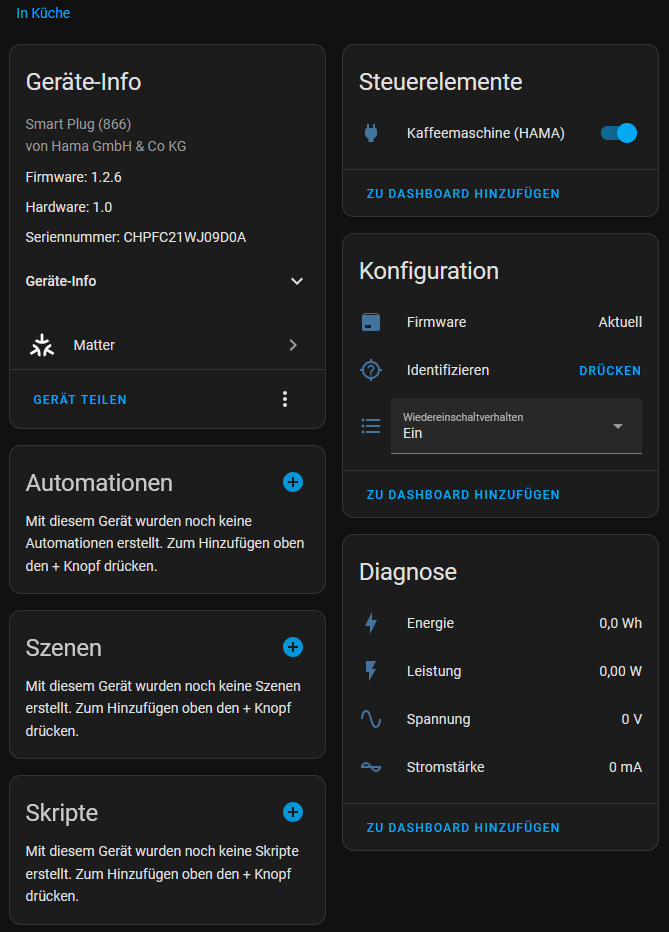
Task: Open the three-dot menu in Geräte-Info
Action: pos(285,399)
